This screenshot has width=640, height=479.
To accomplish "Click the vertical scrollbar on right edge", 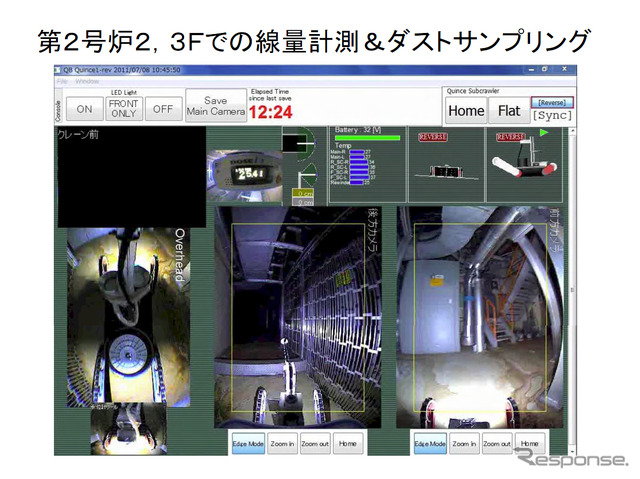I will (572, 291).
